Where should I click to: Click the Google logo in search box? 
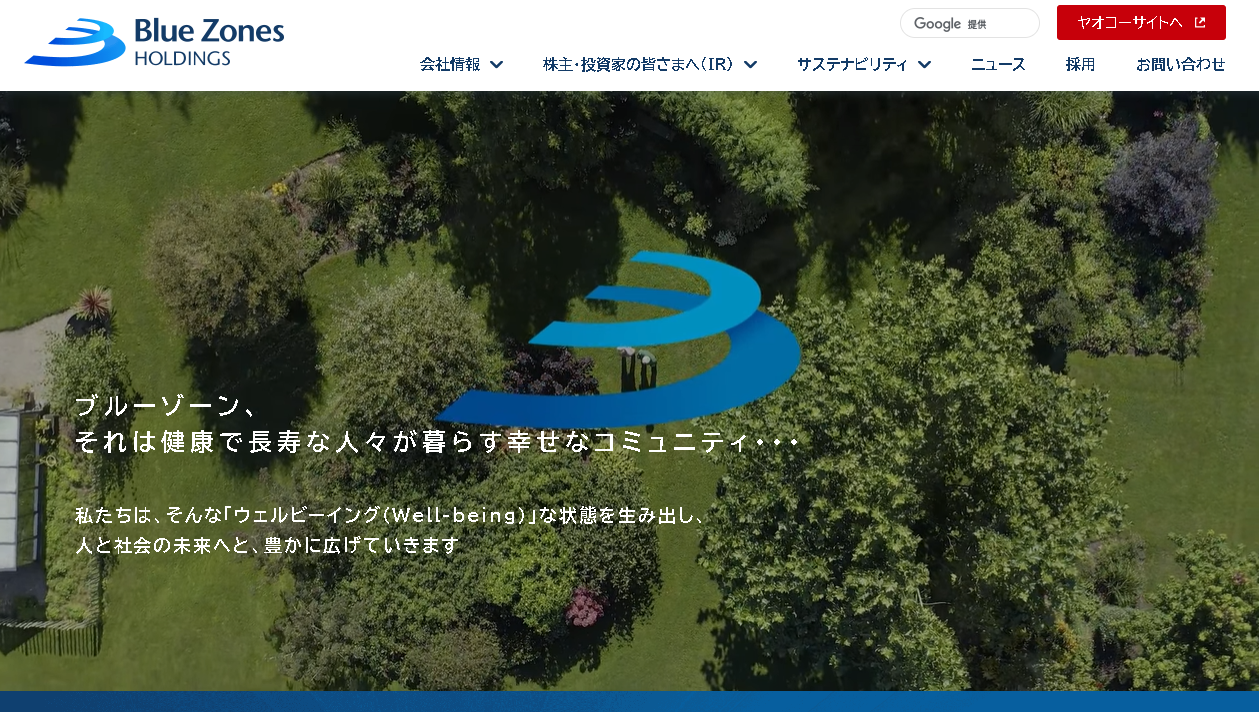[937, 24]
